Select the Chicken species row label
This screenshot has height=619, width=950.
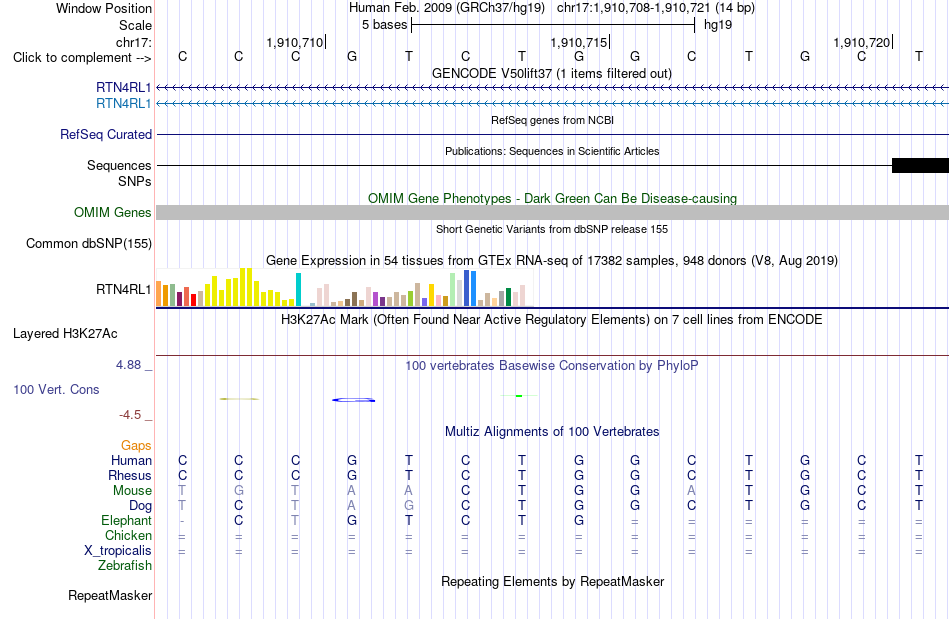(128, 535)
